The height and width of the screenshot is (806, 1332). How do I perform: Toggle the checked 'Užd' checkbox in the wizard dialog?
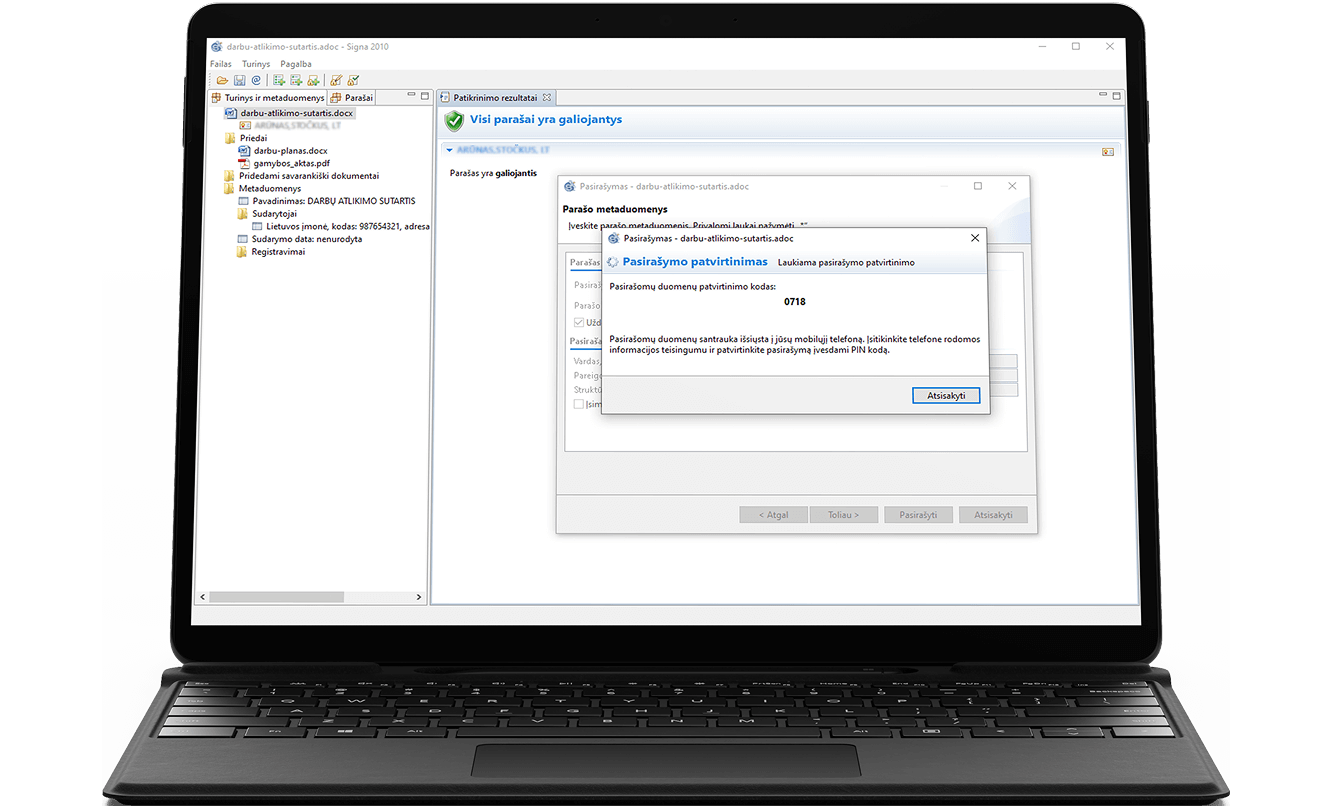(x=579, y=322)
